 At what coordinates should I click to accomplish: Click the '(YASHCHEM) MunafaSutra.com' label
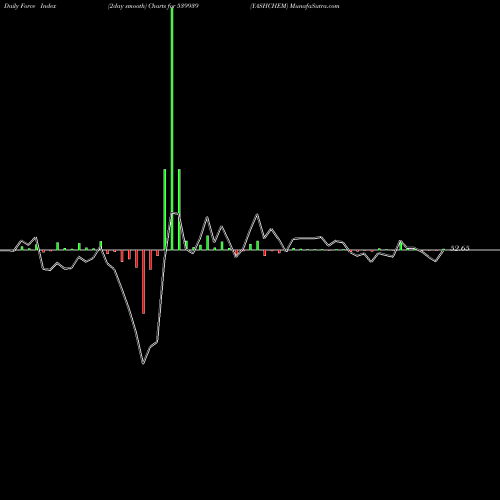click(295, 6)
